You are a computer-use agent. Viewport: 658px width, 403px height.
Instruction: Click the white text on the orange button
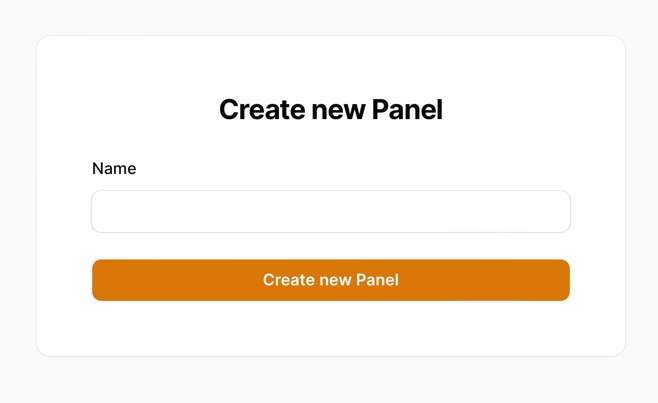tap(330, 280)
